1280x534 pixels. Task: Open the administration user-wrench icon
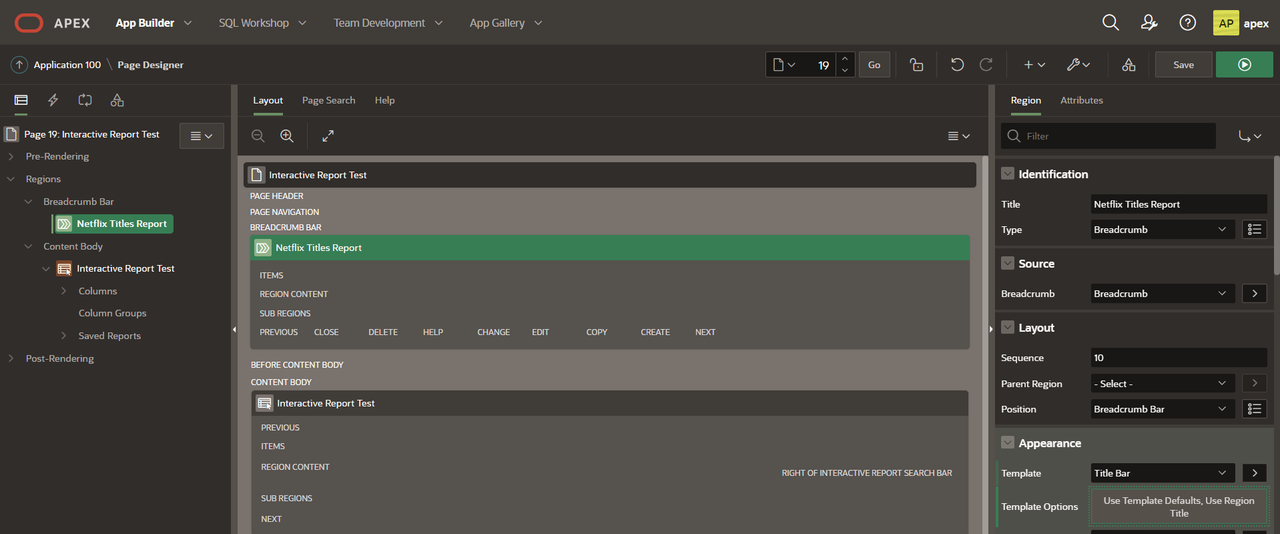(1149, 22)
